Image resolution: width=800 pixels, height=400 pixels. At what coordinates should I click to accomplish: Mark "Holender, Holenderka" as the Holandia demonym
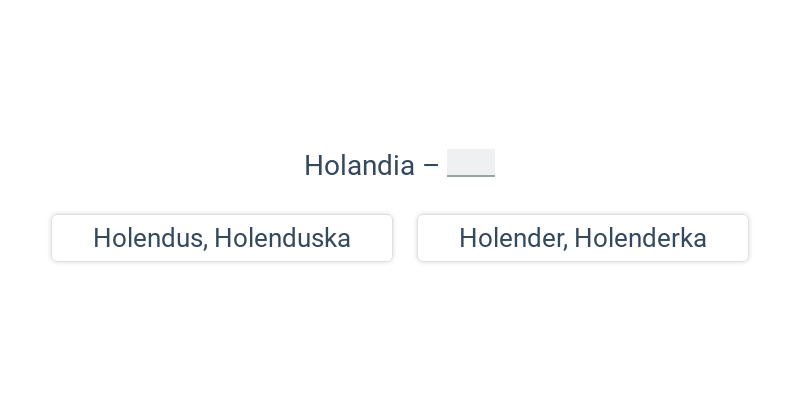pyautogui.click(x=583, y=238)
